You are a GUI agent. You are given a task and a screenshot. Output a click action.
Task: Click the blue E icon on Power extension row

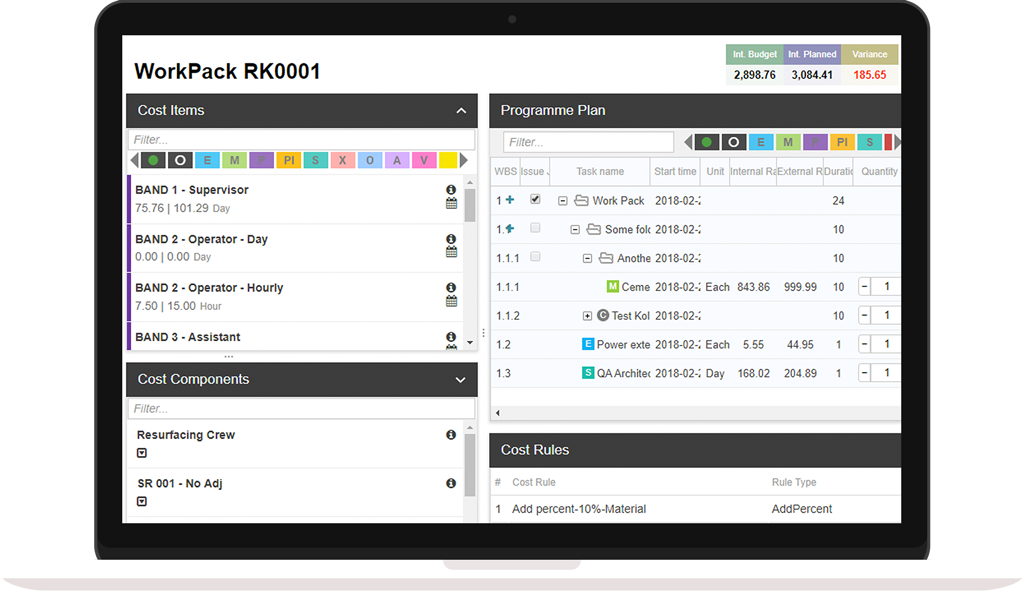click(x=588, y=343)
